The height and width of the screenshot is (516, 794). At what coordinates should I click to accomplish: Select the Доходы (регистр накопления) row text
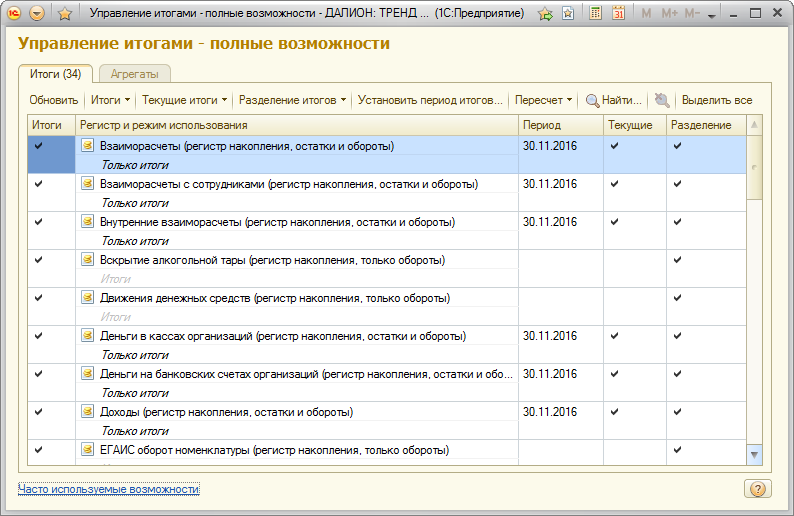pyautogui.click(x=226, y=412)
